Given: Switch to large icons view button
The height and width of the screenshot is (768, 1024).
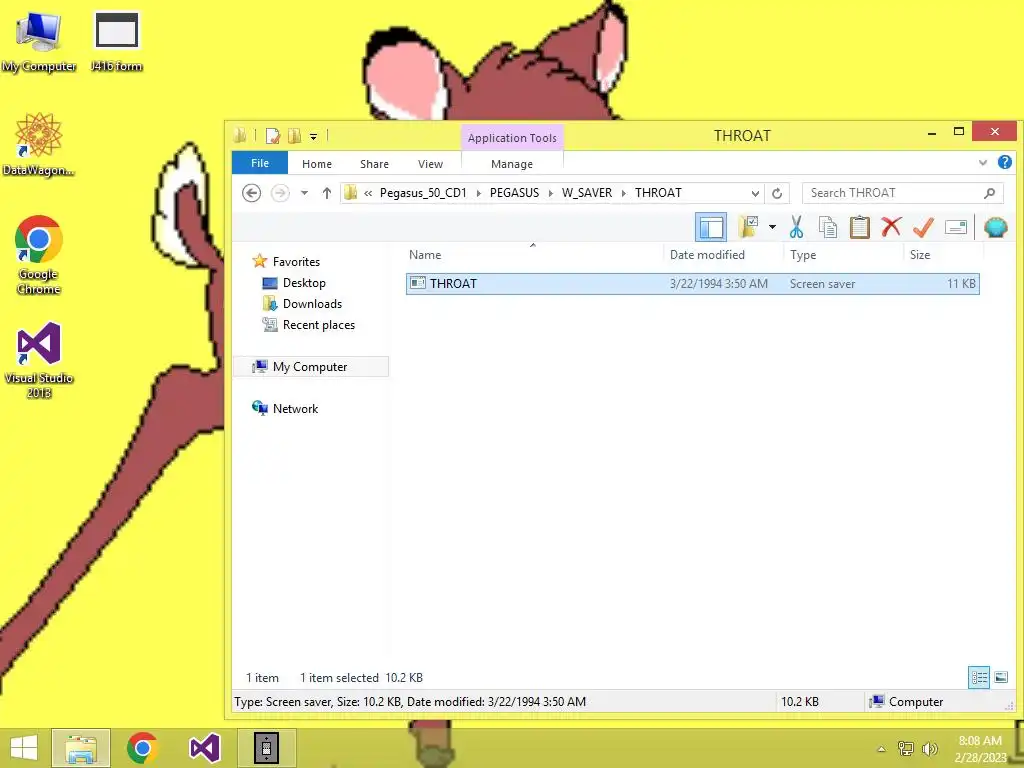Looking at the screenshot, I should [1001, 677].
